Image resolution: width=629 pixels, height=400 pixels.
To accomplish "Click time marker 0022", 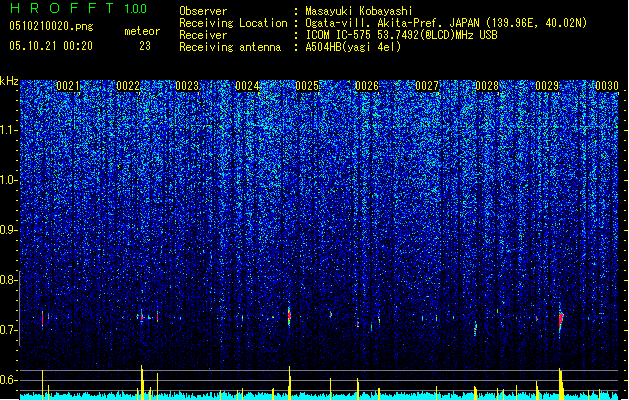I will 128,86.
